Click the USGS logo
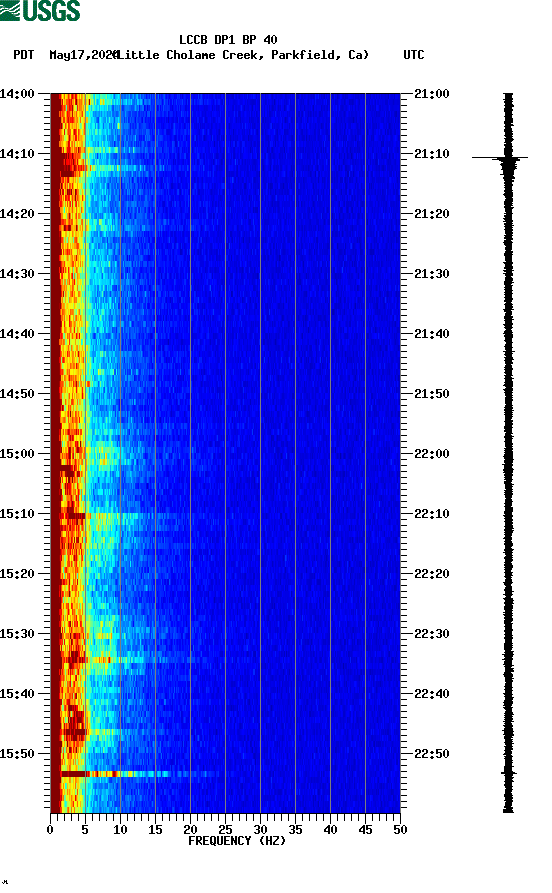 [x=40, y=10]
